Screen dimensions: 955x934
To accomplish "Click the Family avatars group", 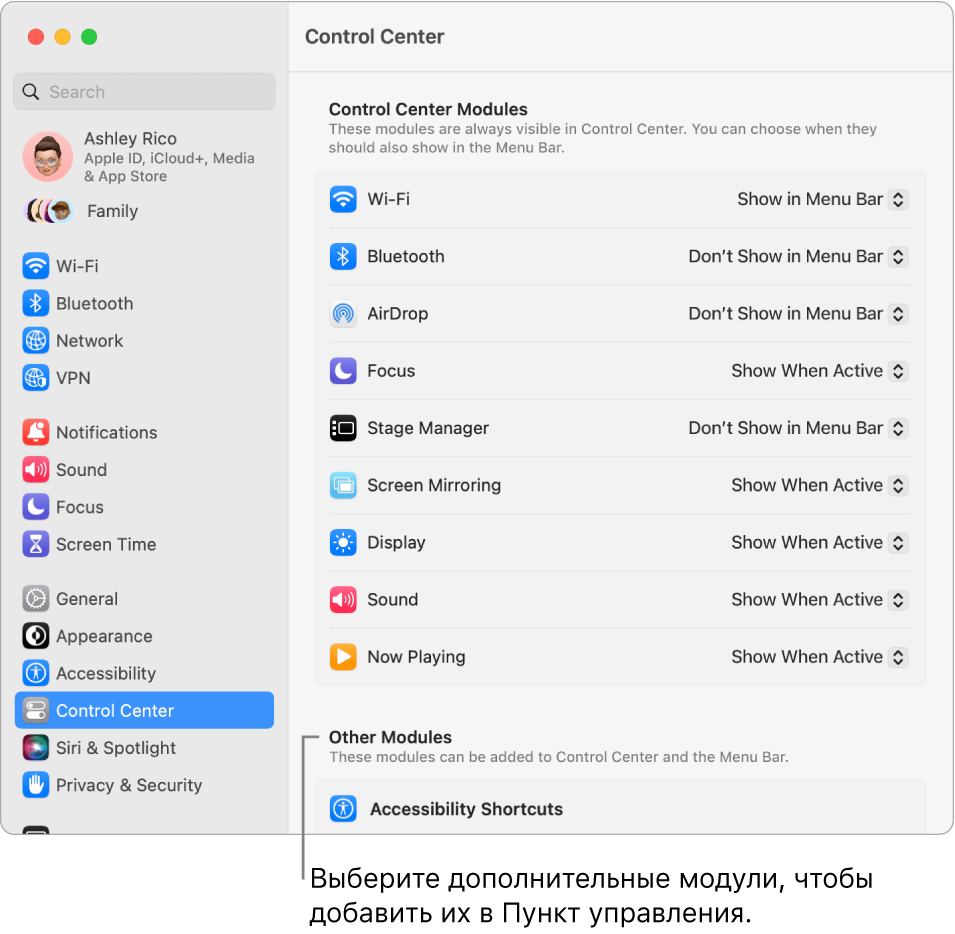I will [49, 211].
